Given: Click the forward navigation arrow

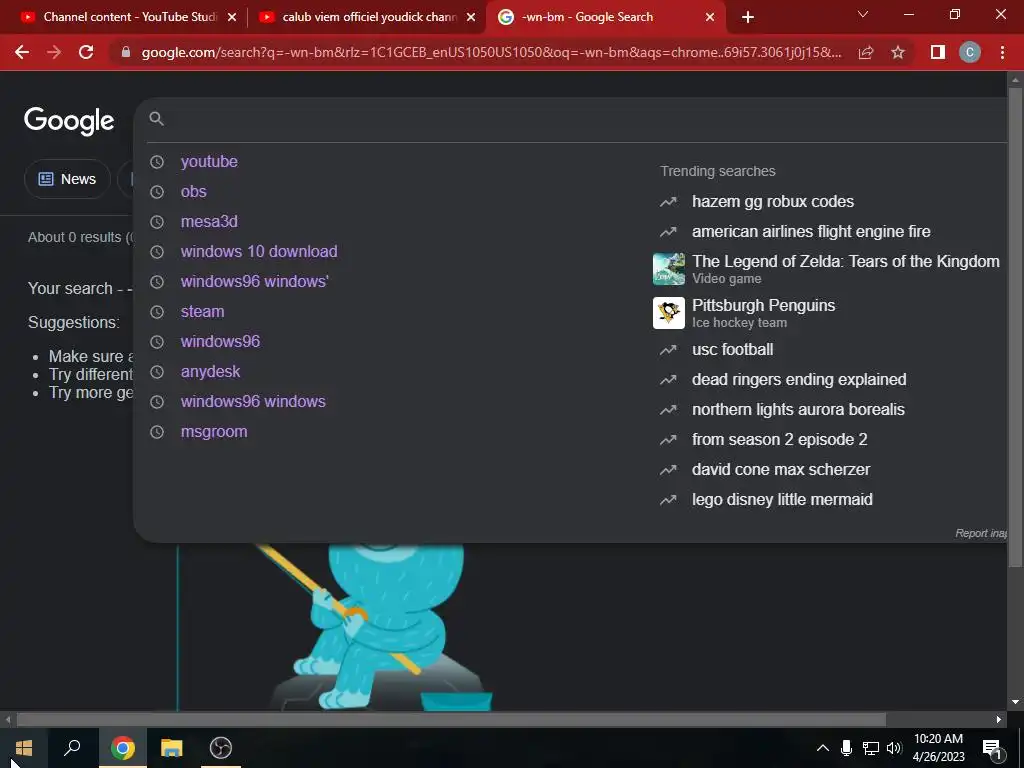Looking at the screenshot, I should click(x=54, y=52).
